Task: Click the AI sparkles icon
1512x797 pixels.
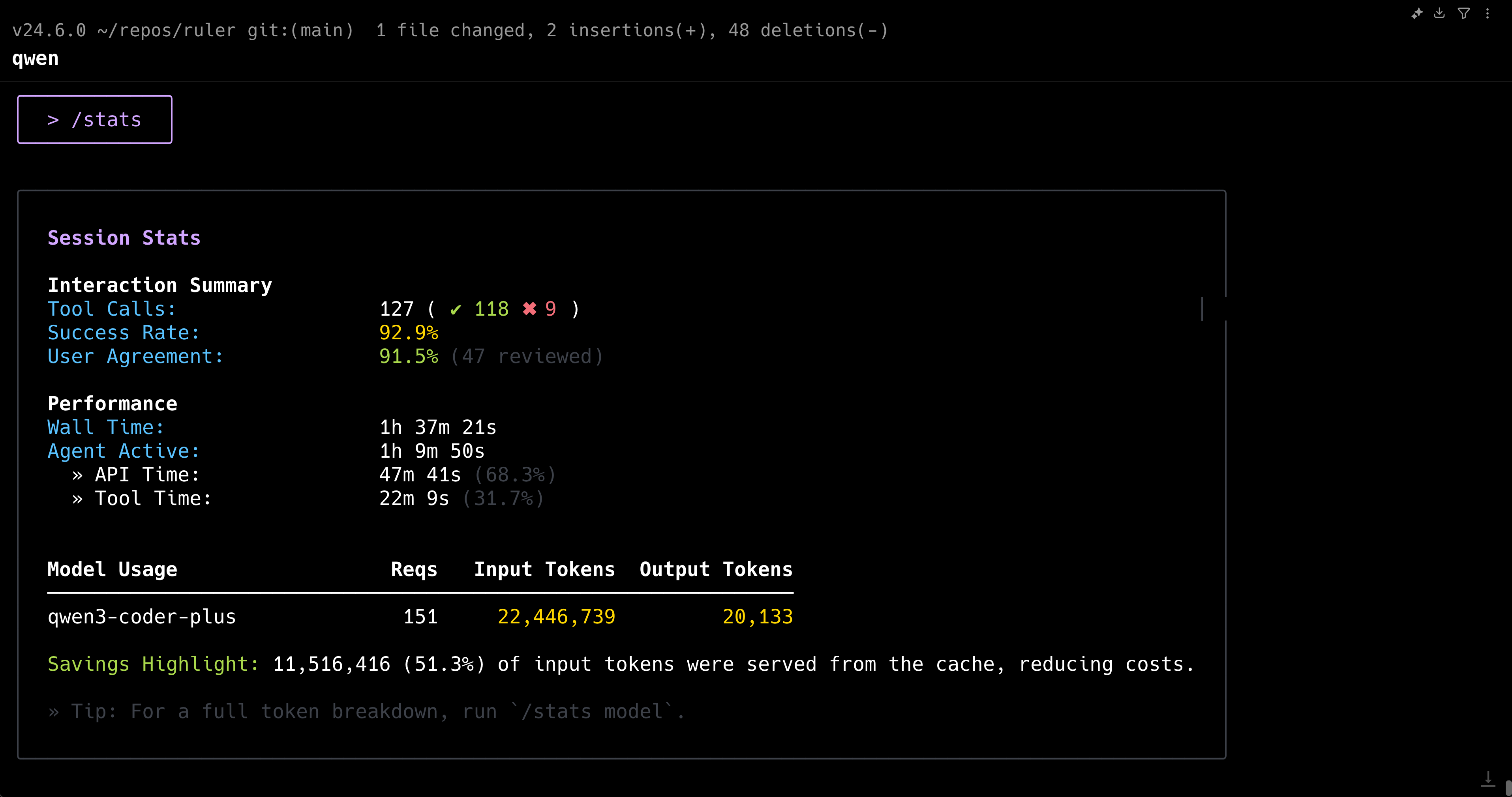Action: click(1417, 13)
